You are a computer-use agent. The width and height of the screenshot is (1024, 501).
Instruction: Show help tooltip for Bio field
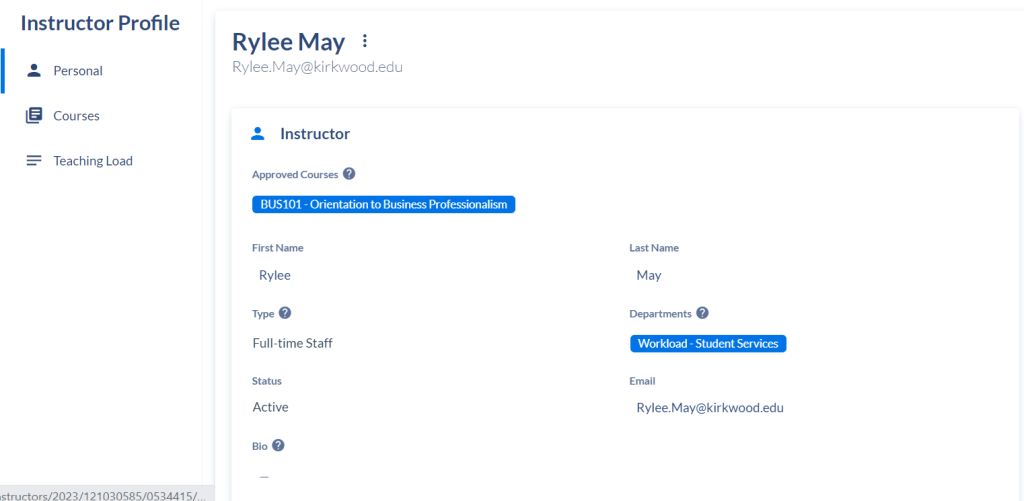tap(278, 445)
